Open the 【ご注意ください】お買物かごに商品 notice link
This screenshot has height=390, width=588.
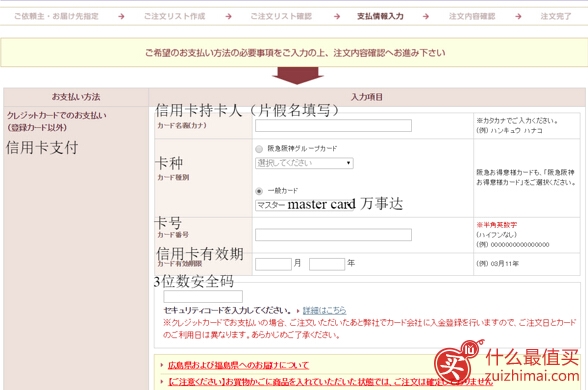(330, 382)
